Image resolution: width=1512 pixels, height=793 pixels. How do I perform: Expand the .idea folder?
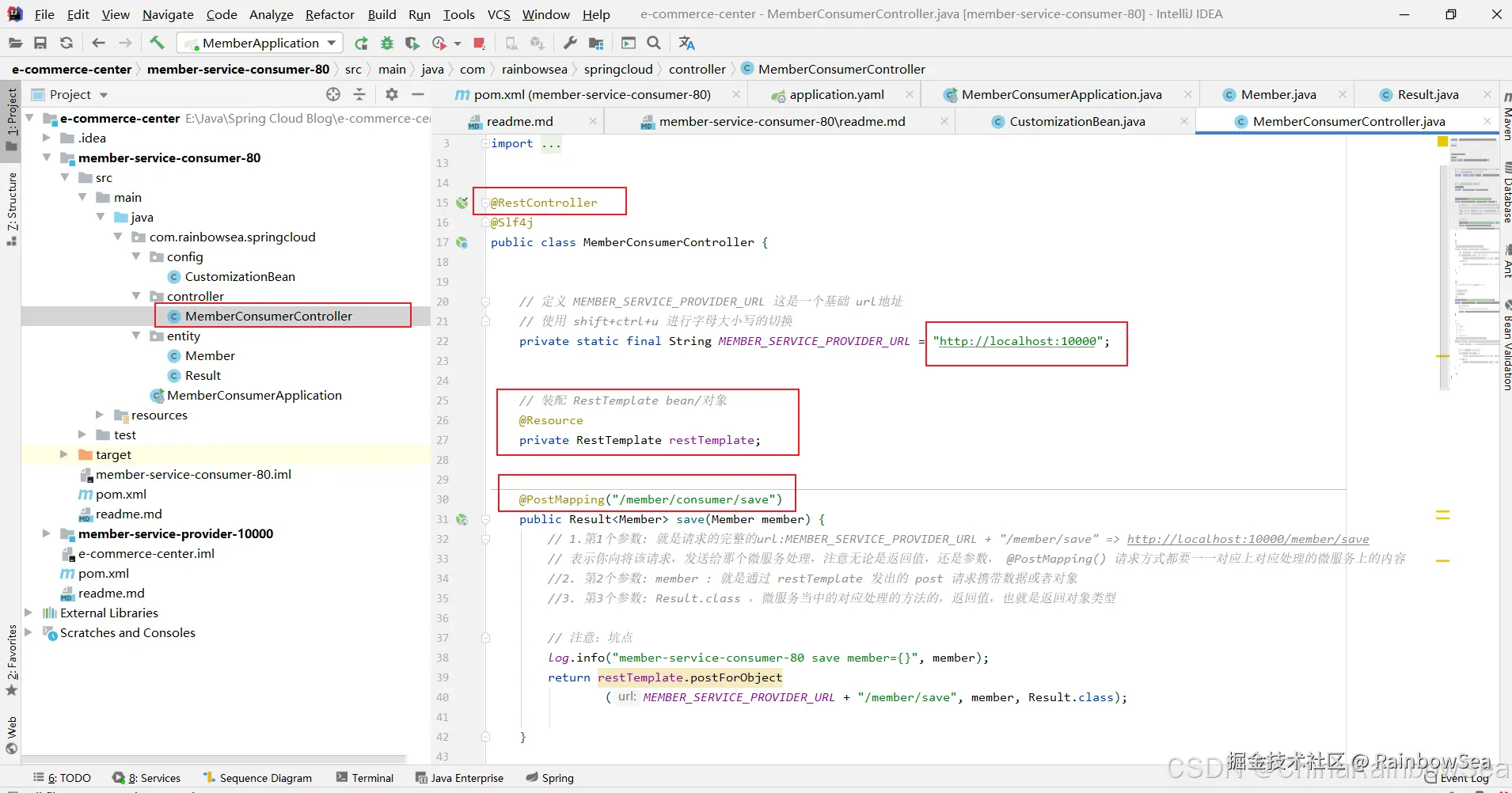(x=47, y=138)
